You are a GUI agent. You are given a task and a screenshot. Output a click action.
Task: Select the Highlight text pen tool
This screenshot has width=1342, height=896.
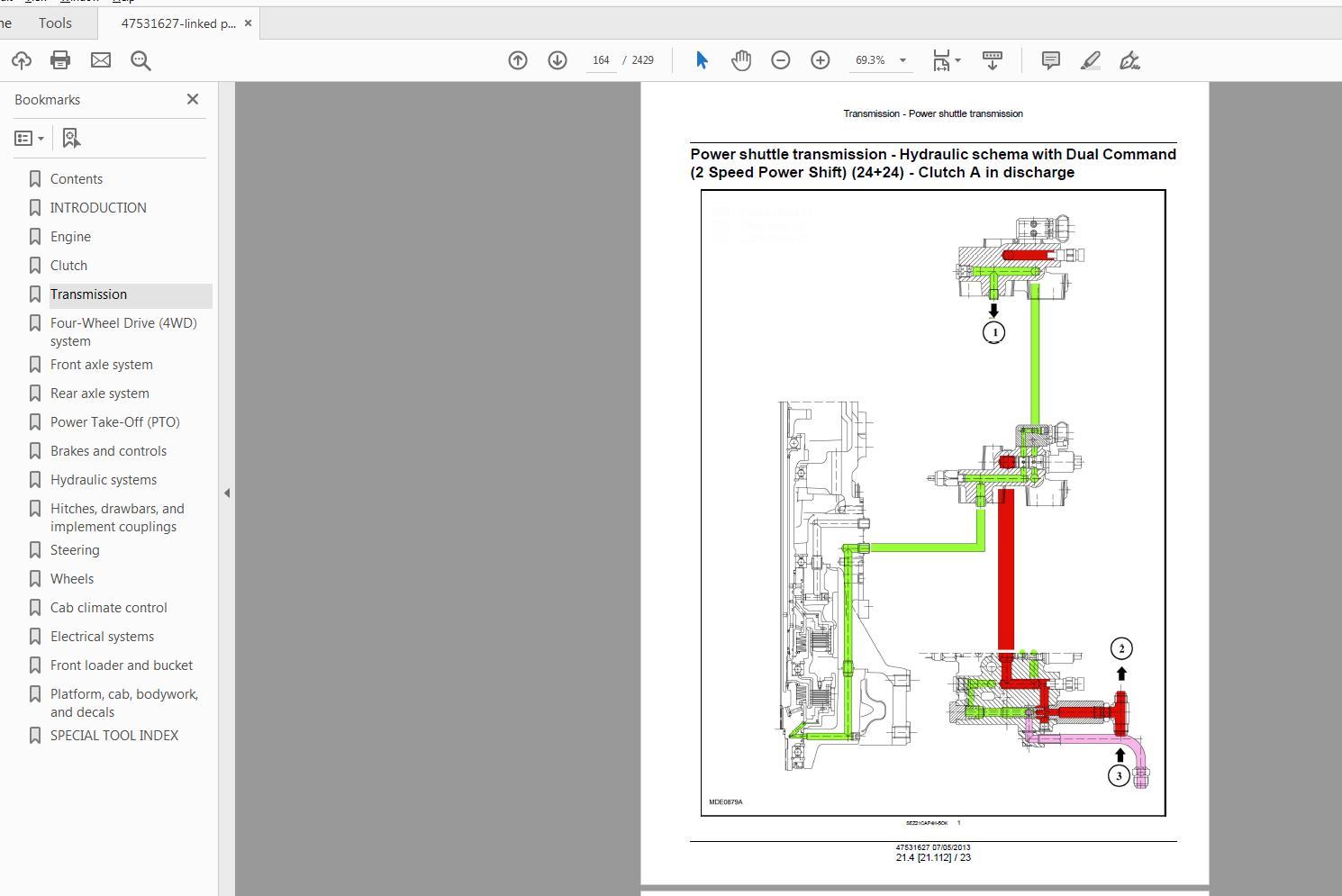pyautogui.click(x=1090, y=60)
